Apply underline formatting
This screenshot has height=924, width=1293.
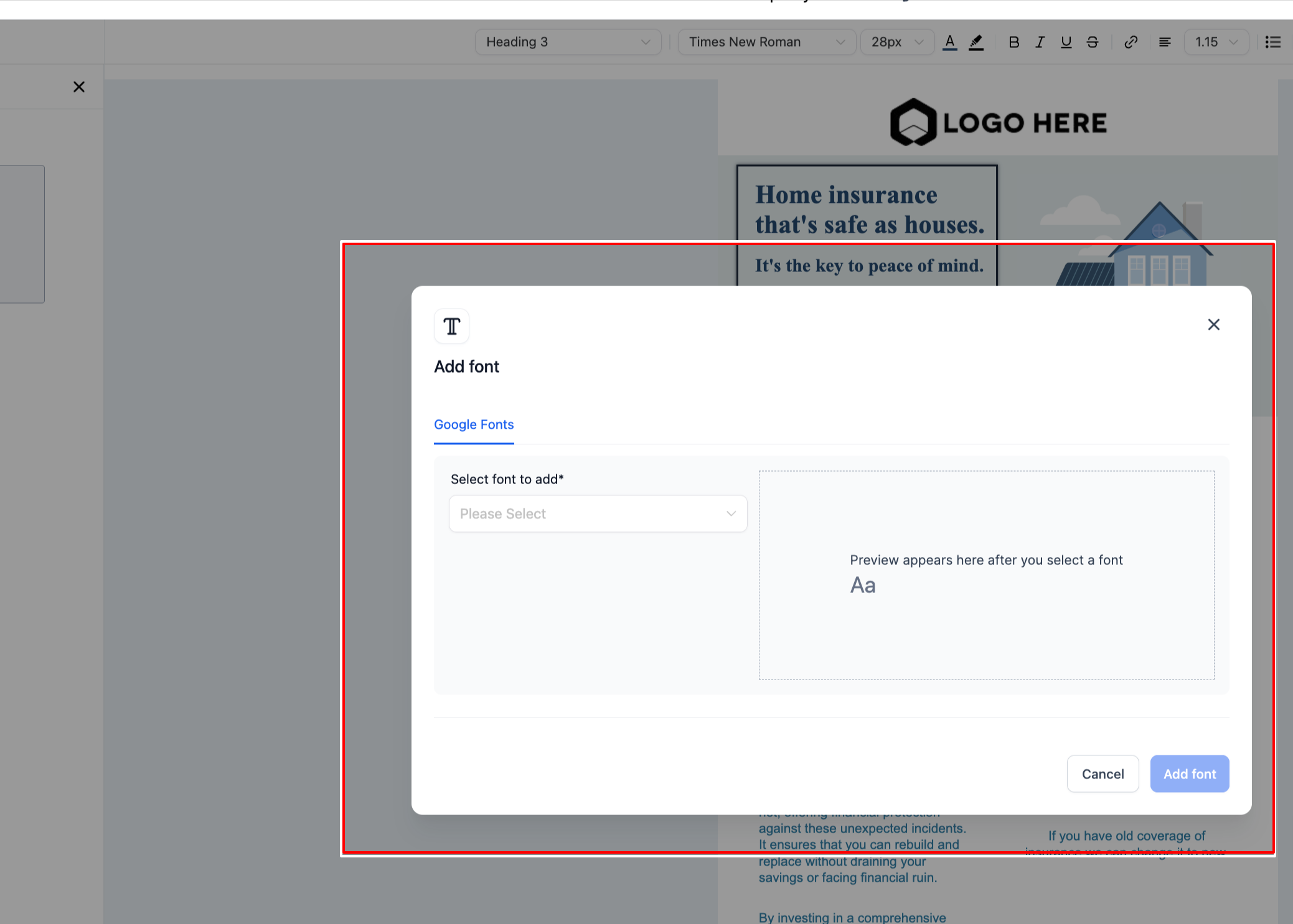pyautogui.click(x=1066, y=42)
